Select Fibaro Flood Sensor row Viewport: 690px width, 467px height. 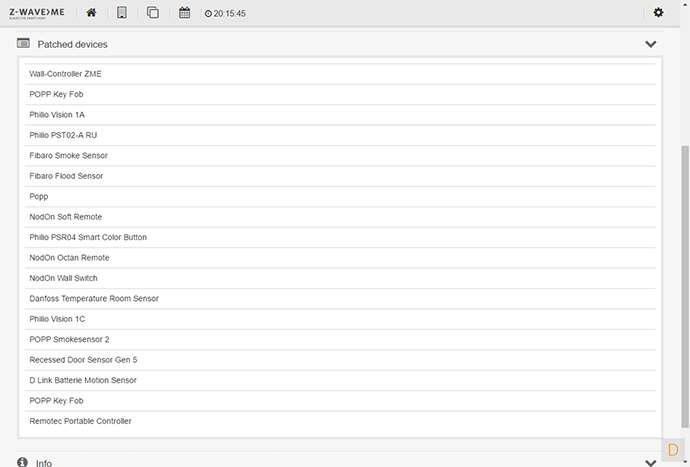click(x=340, y=176)
